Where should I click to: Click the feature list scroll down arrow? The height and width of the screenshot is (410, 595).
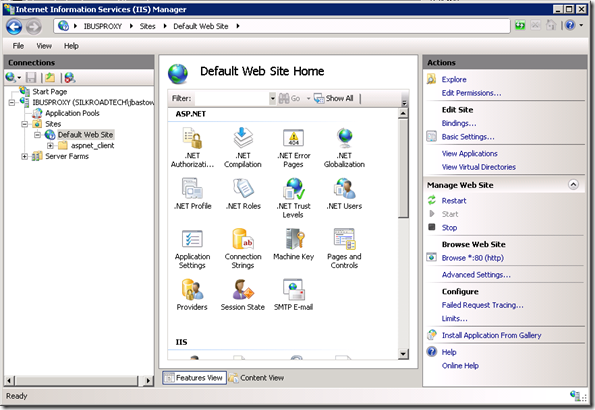click(403, 354)
